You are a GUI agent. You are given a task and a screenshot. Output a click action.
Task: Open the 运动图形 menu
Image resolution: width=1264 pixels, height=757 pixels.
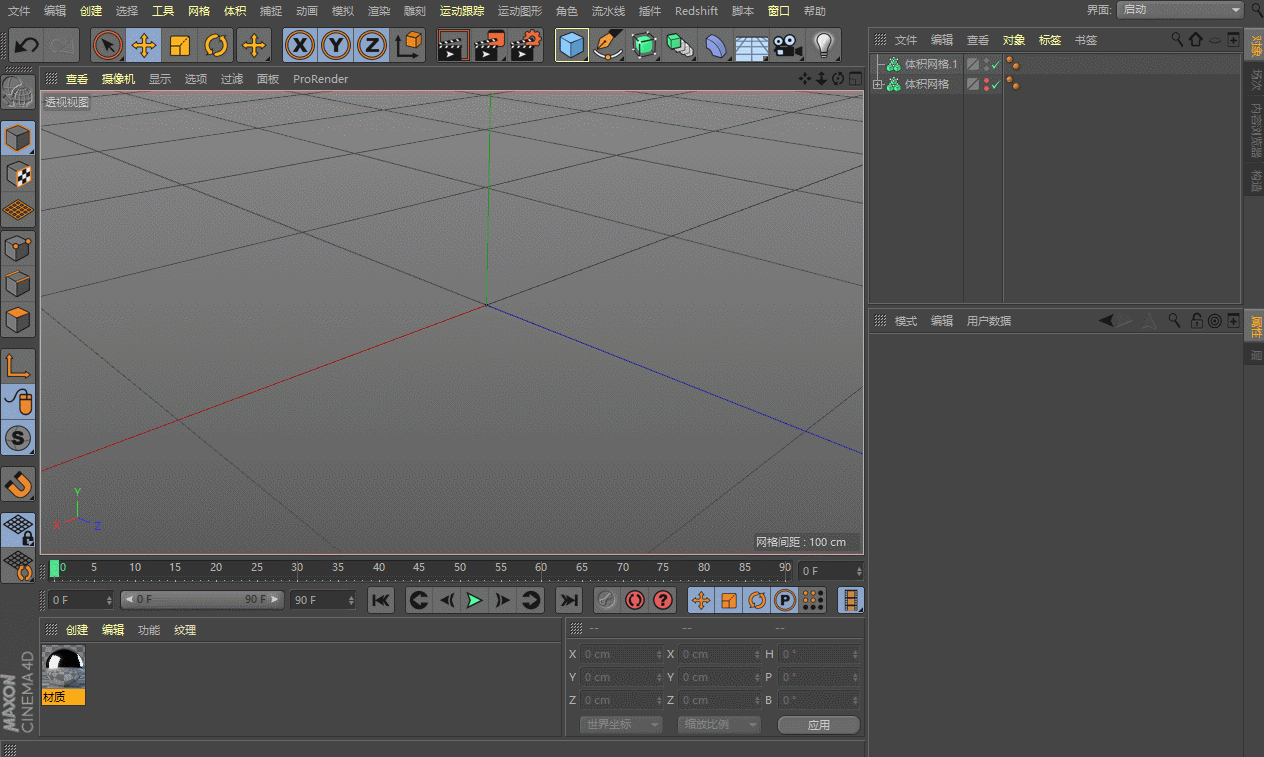point(519,11)
